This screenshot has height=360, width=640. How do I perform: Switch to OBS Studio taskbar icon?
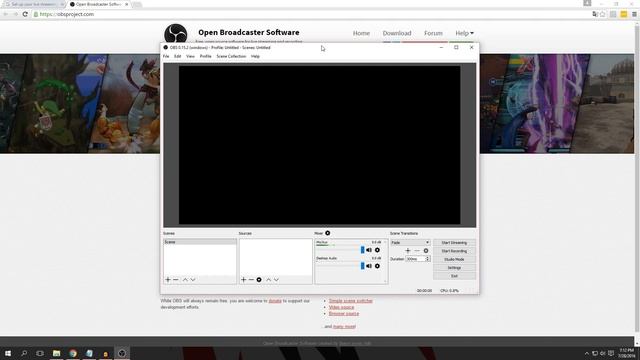pyautogui.click(x=122, y=353)
